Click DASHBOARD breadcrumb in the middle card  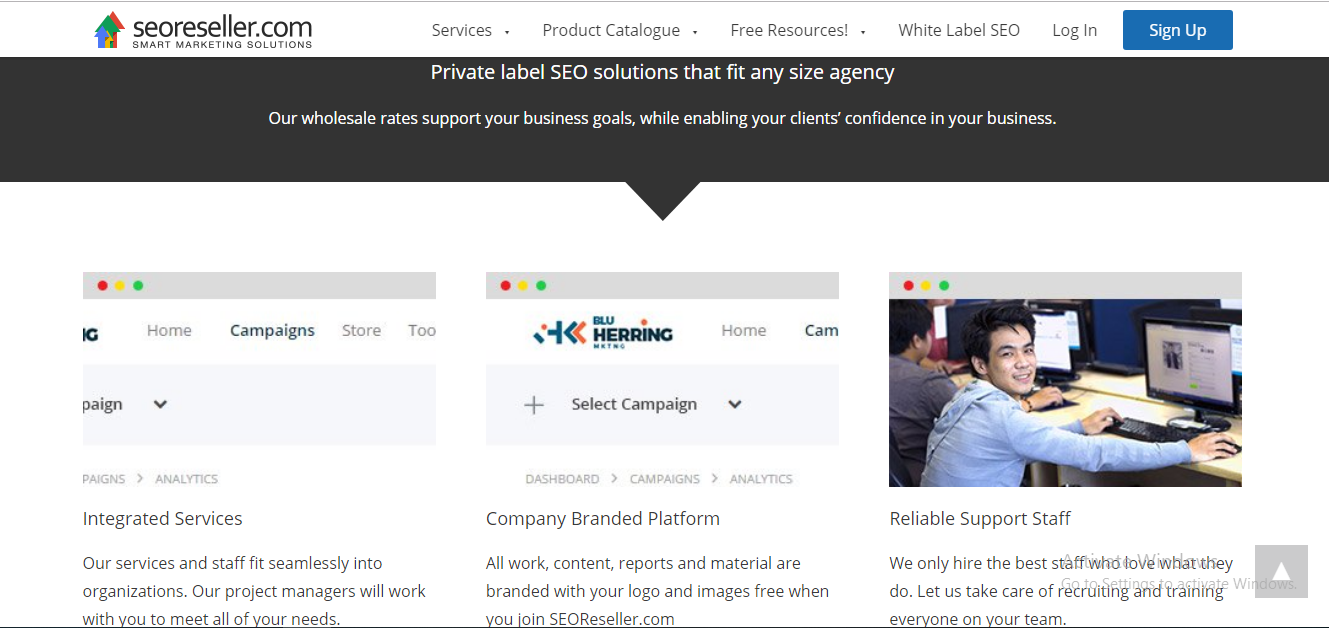[x=562, y=479]
